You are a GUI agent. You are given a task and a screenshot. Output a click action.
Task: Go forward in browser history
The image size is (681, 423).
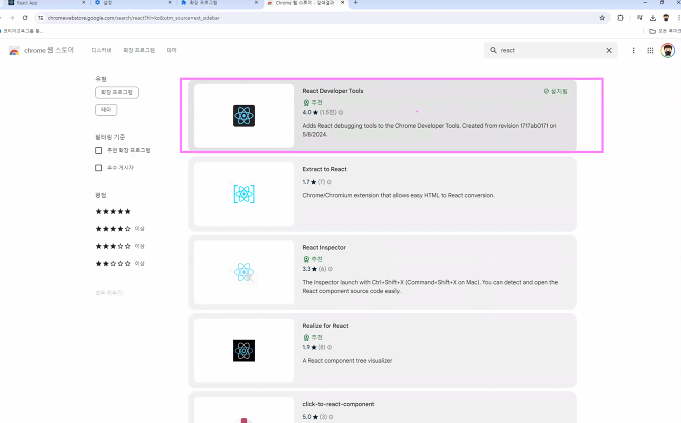tap(12, 18)
